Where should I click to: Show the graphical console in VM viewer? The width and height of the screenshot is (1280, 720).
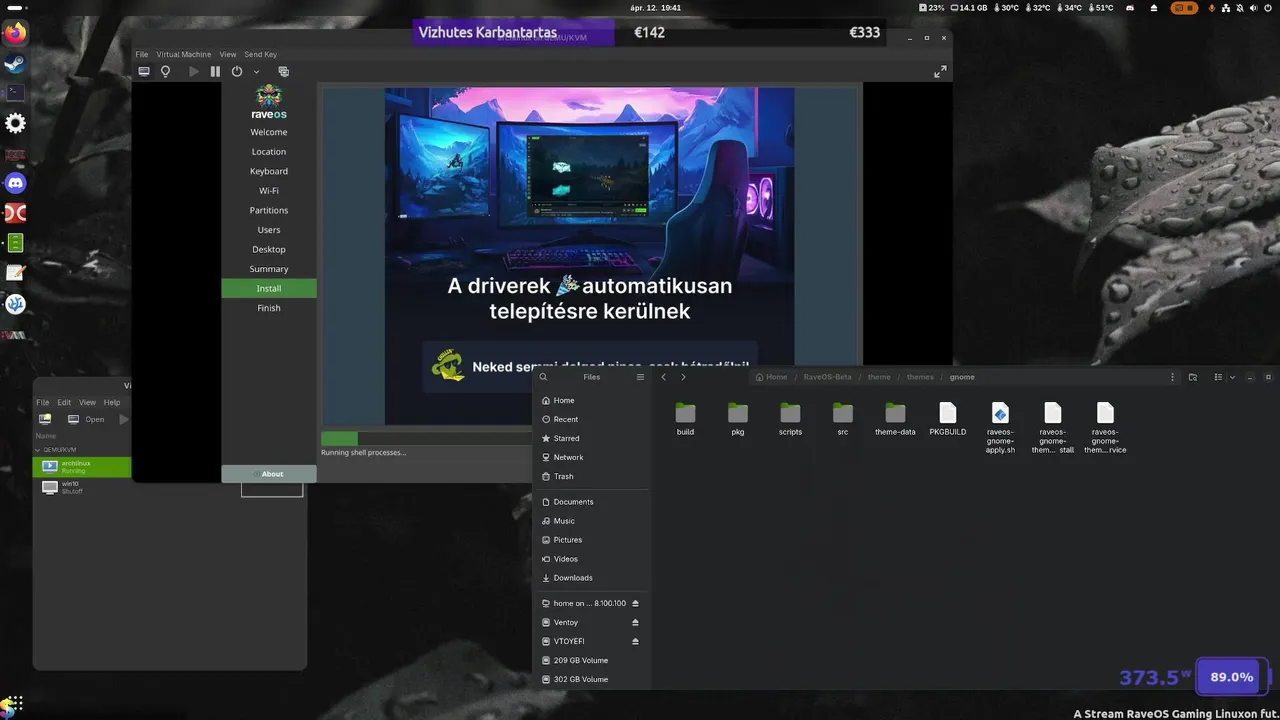coord(144,72)
